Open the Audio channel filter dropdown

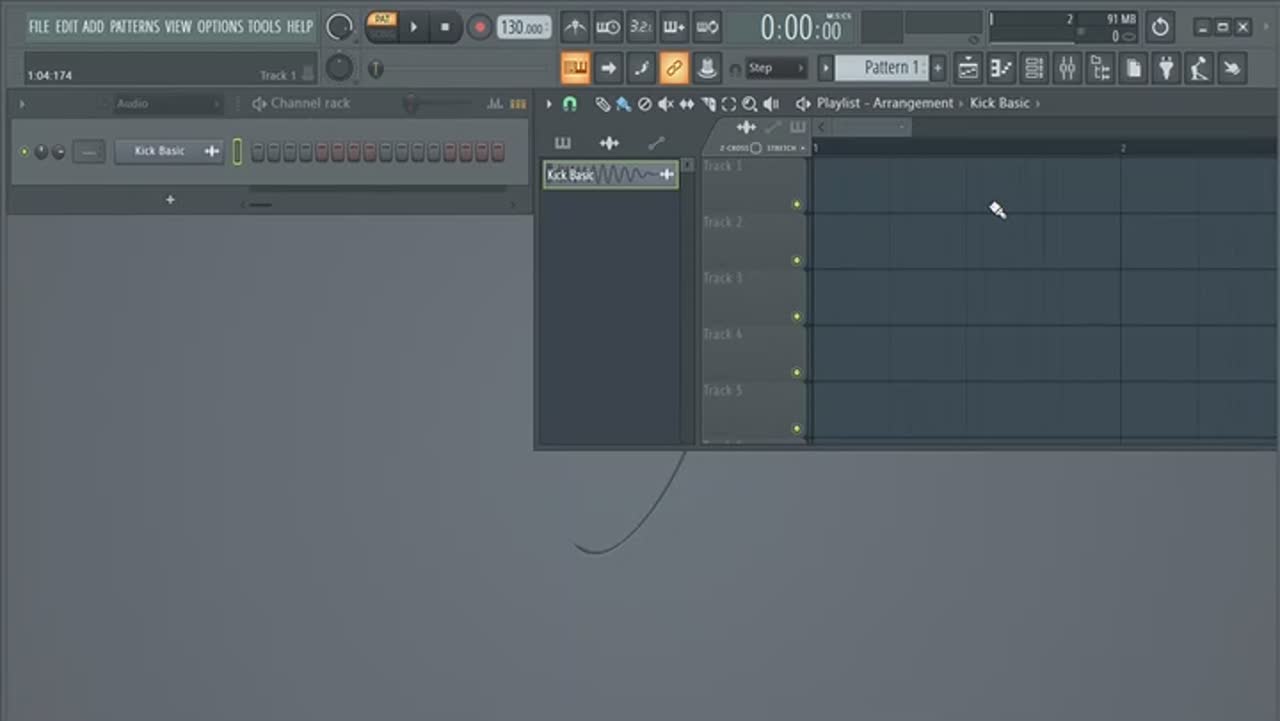167,104
